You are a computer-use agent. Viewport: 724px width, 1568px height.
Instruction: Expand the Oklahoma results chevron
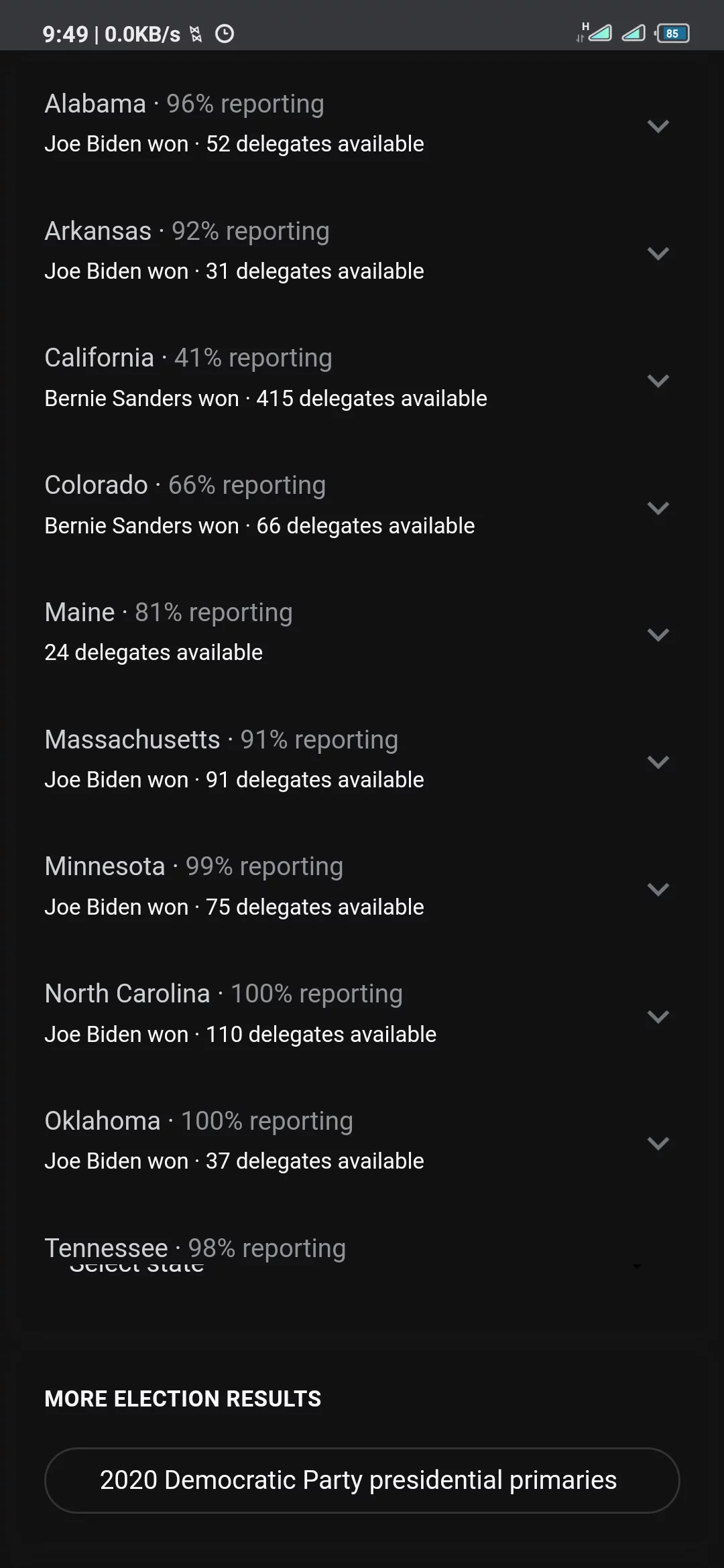click(x=658, y=1143)
